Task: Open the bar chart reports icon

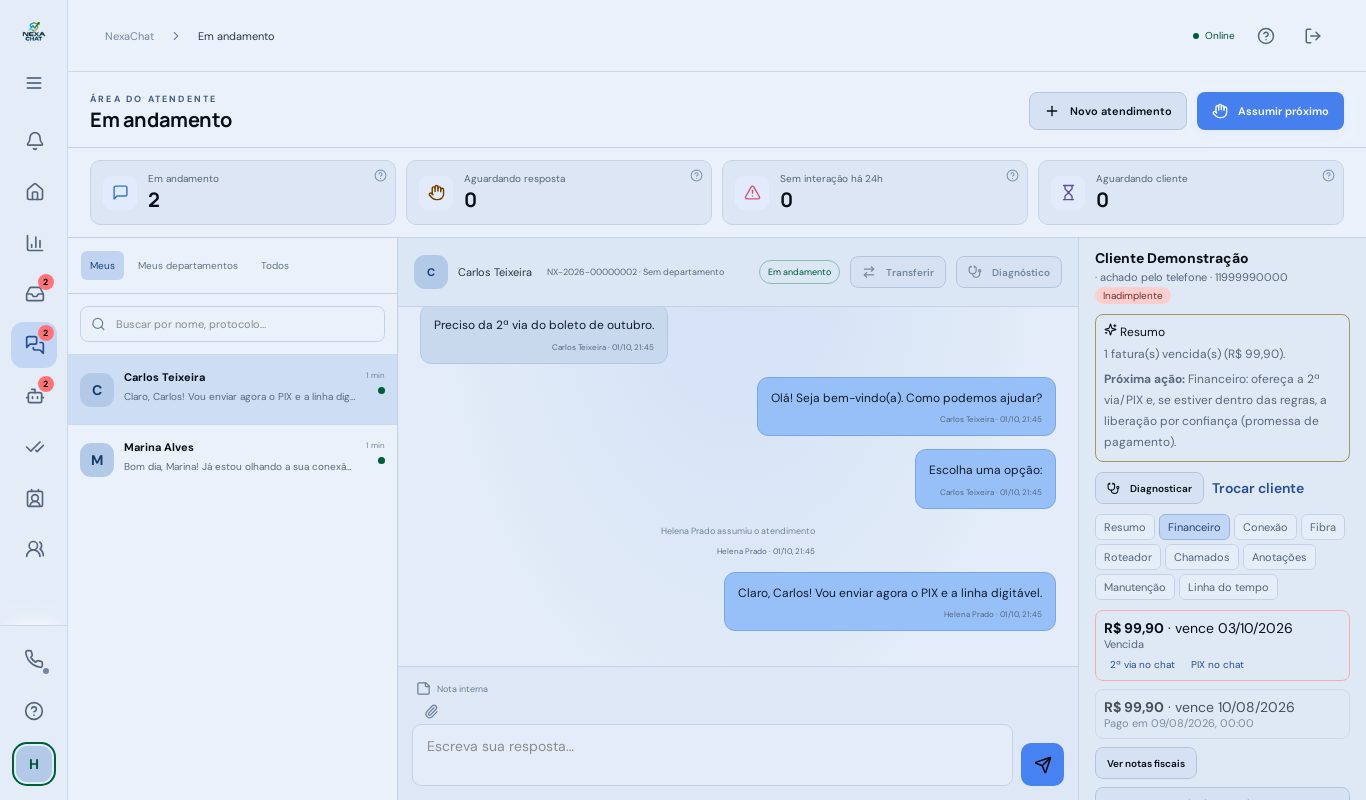Action: pyautogui.click(x=34, y=243)
